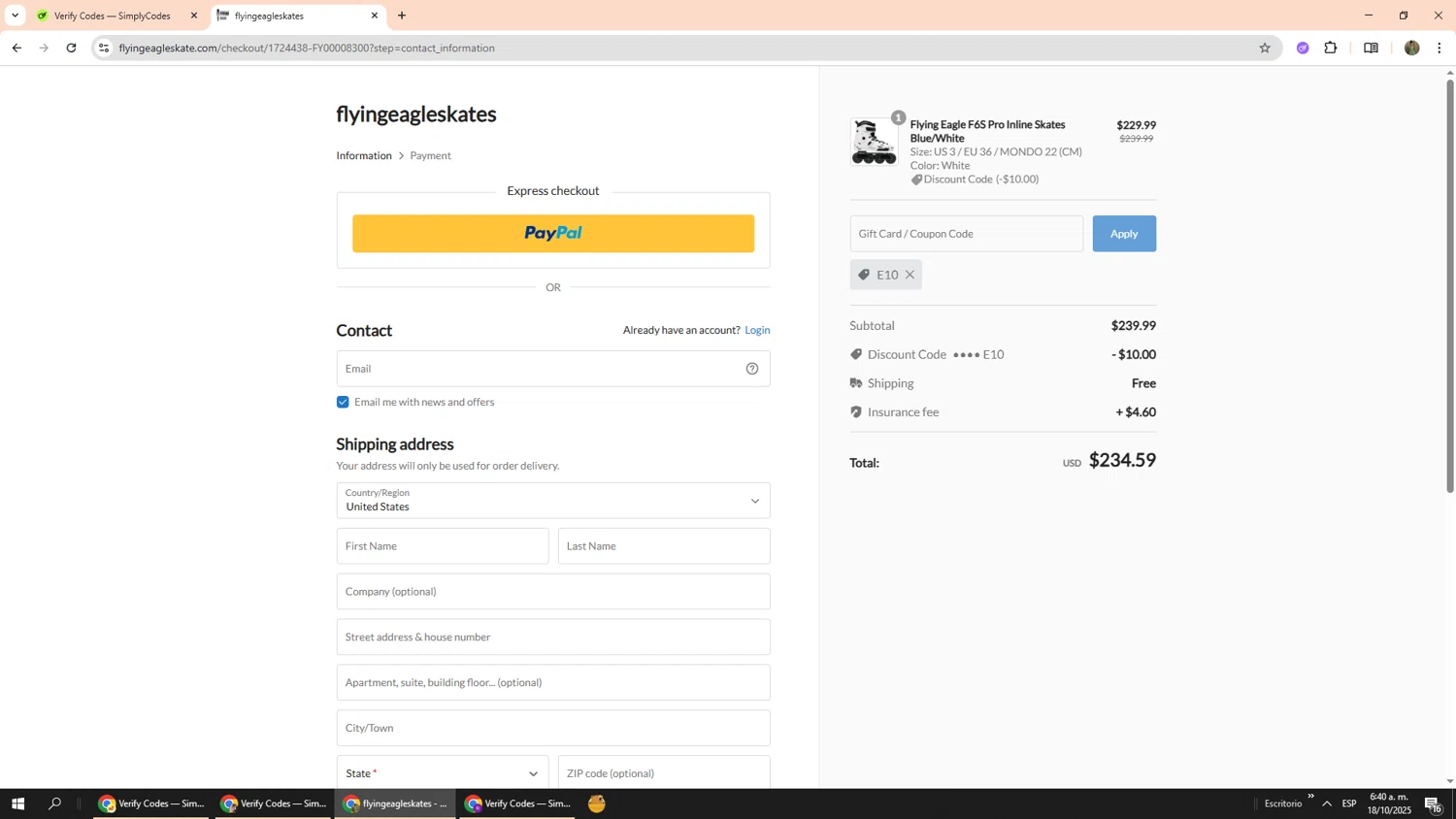Go back to the previous page

(x=17, y=48)
